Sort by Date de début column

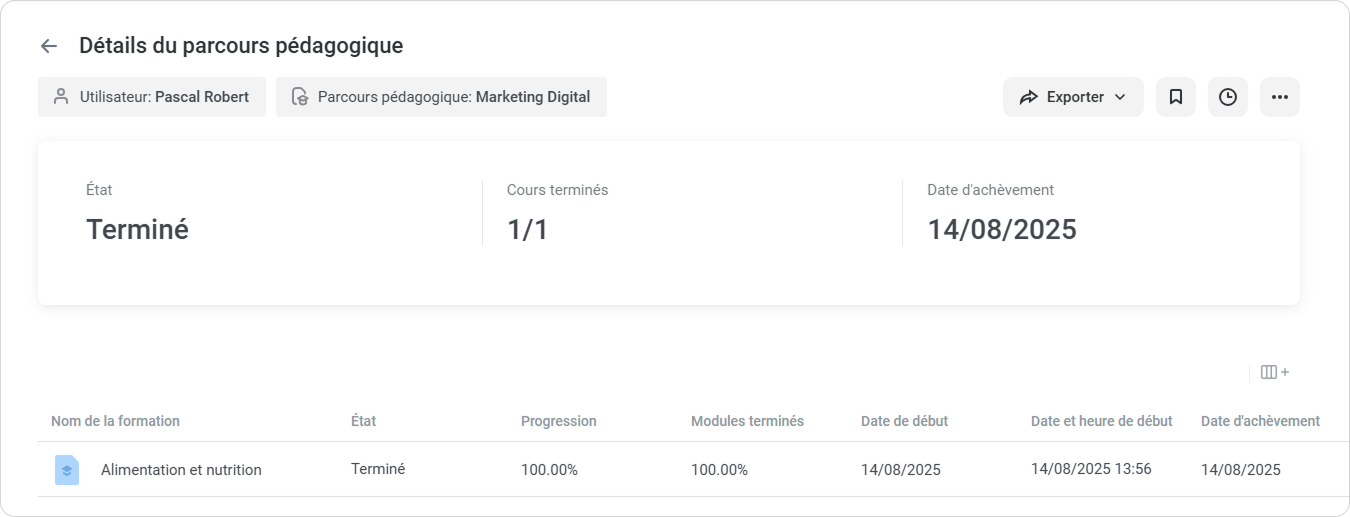click(904, 421)
